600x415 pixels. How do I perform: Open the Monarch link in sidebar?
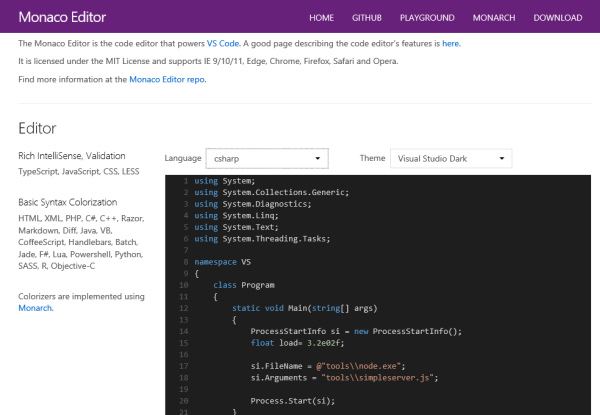[x=35, y=308]
